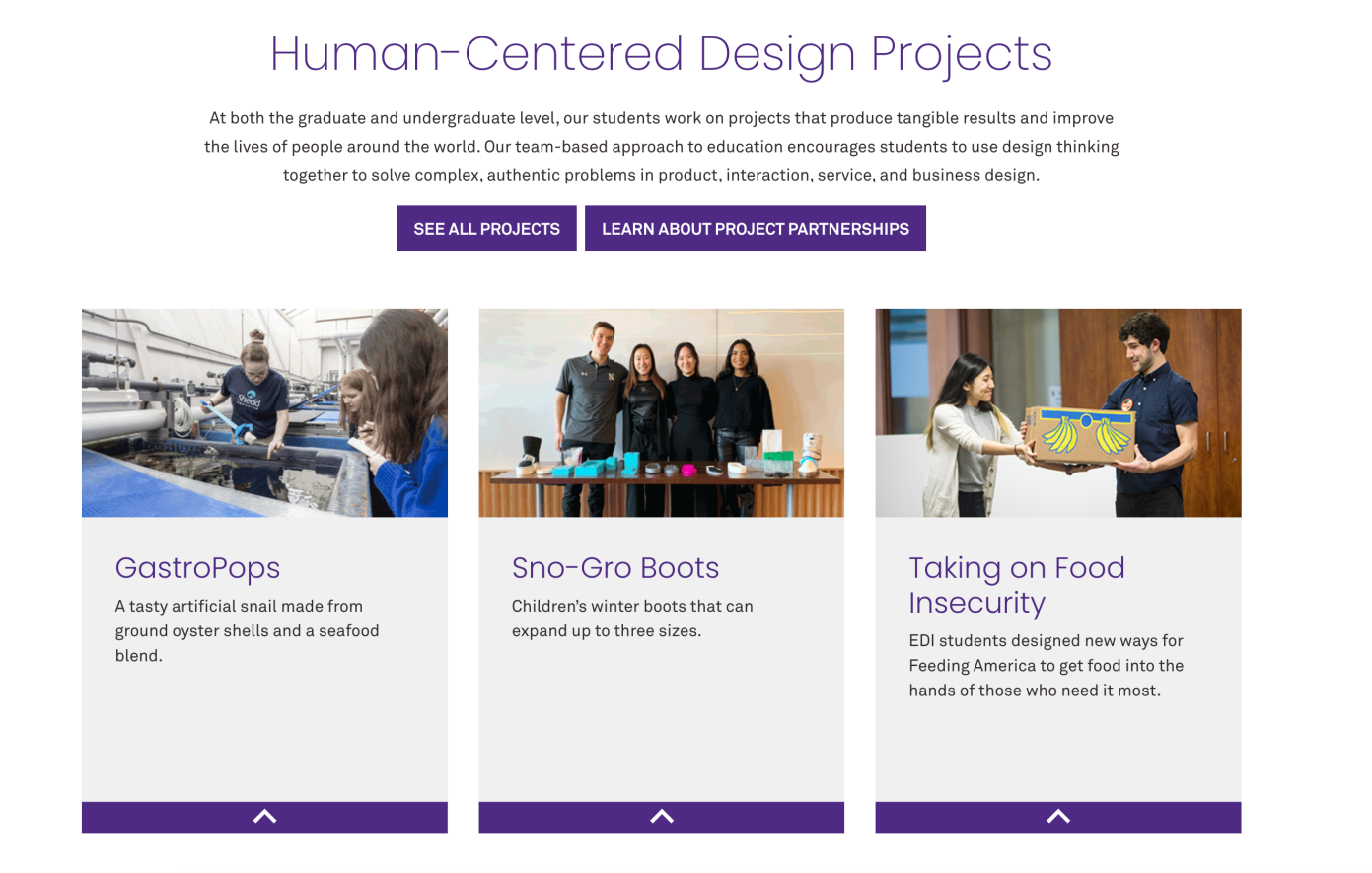Toggle the Taking on Food Insecurity card chevron
1372x873 pixels.
(1058, 817)
